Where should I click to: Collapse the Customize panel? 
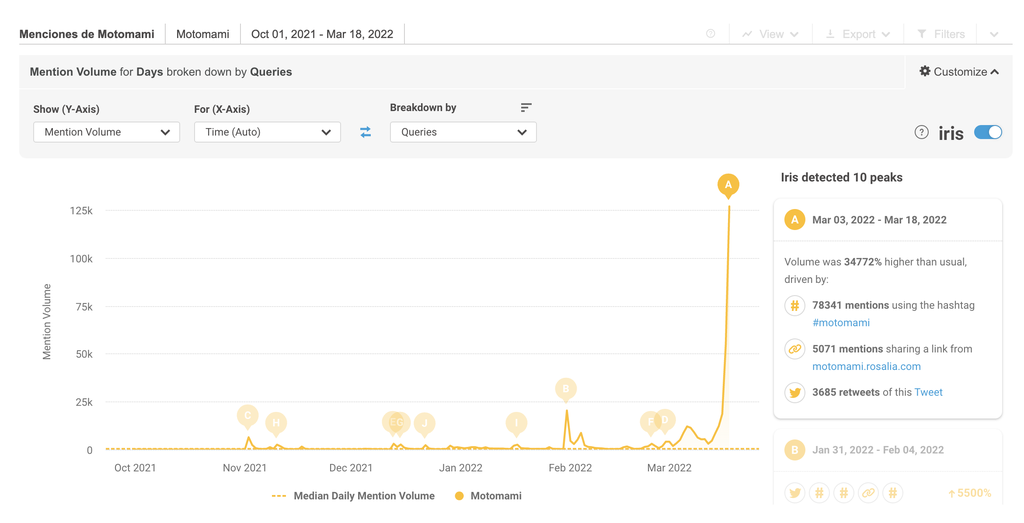point(959,72)
